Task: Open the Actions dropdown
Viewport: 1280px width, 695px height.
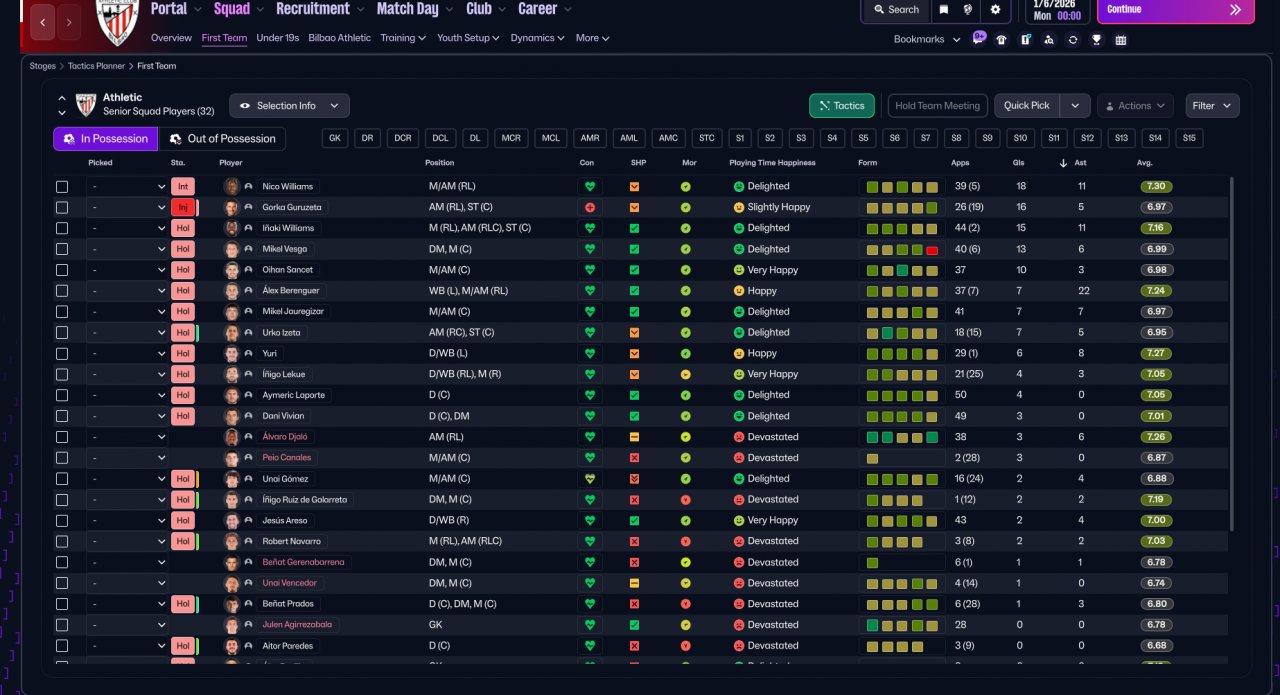Action: (1135, 106)
